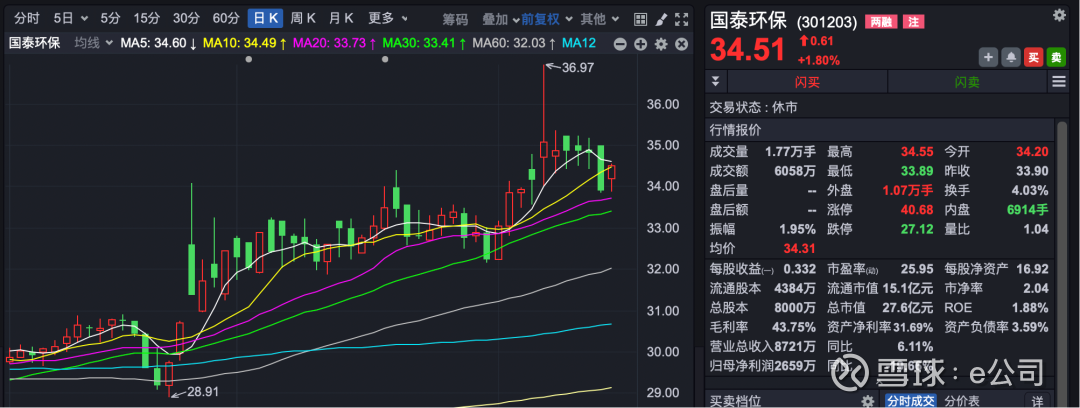Switch to 30分 chart period
Screen dimensions: 1080x408
[x=186, y=19]
